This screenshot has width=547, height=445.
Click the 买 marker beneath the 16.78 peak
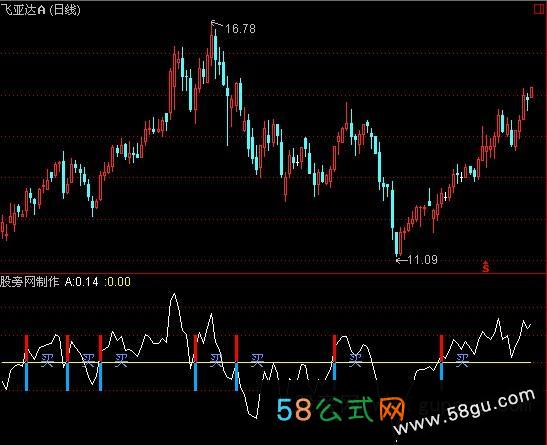point(216,360)
